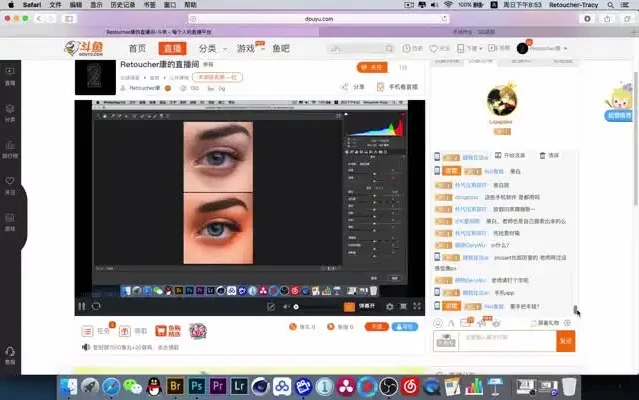Open Photoshop from the Dock
639x400 pixels.
pos(198,385)
